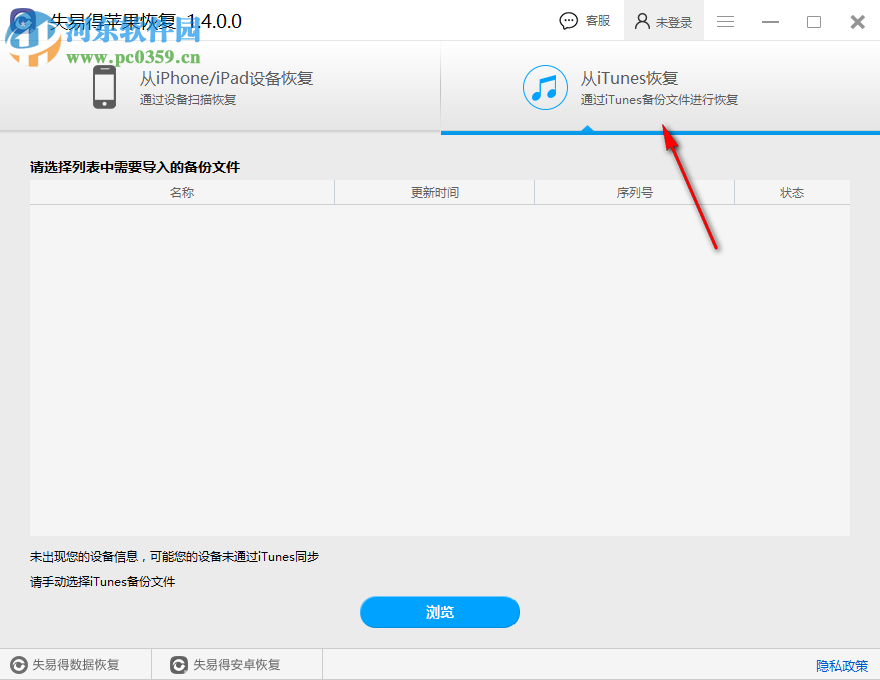This screenshot has width=880, height=680.
Task: Launch 失易得安卓恢复 from its bottom bar icon
Action: point(178,663)
